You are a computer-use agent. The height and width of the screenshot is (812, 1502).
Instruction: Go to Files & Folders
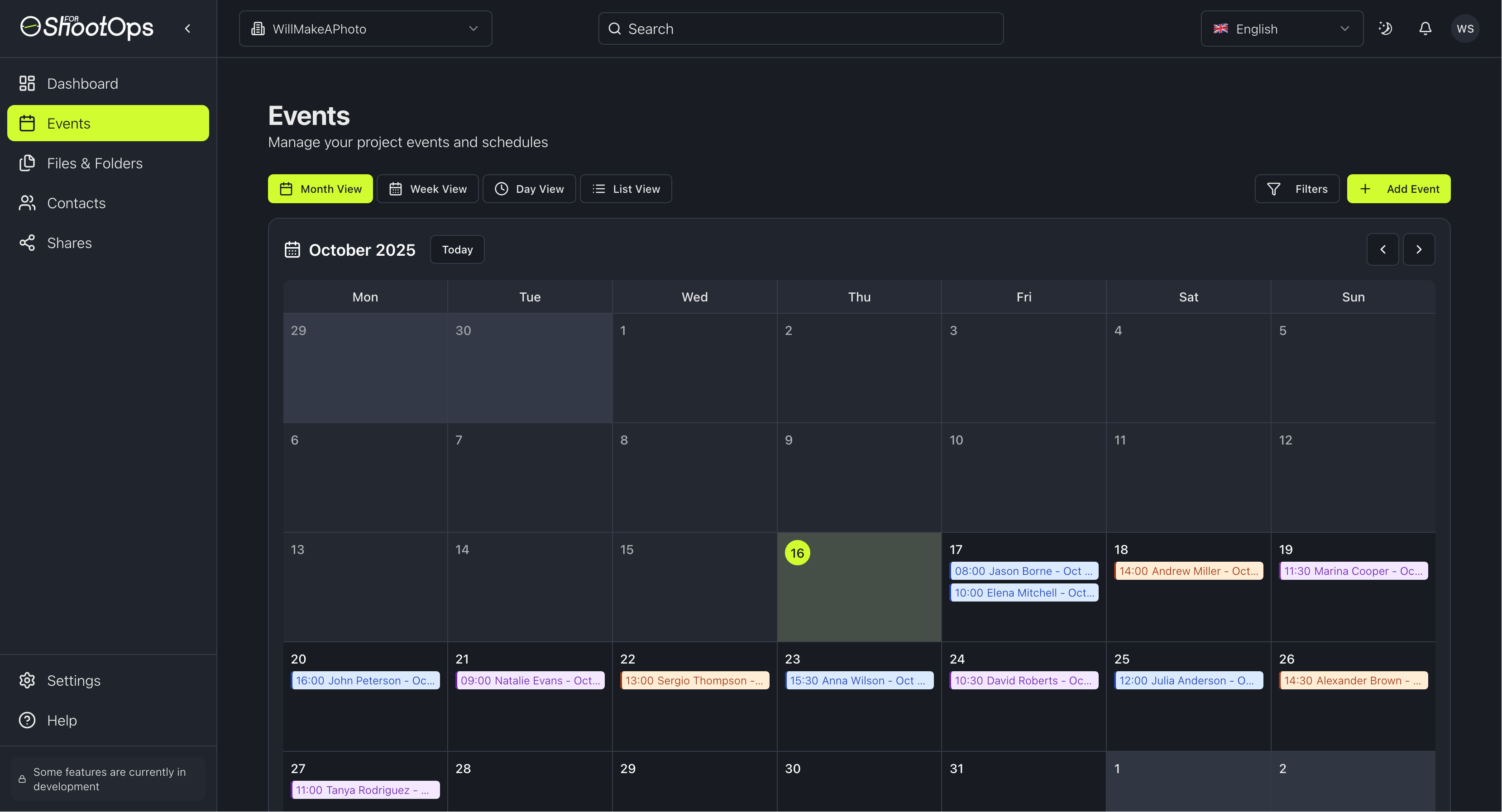[x=95, y=163]
